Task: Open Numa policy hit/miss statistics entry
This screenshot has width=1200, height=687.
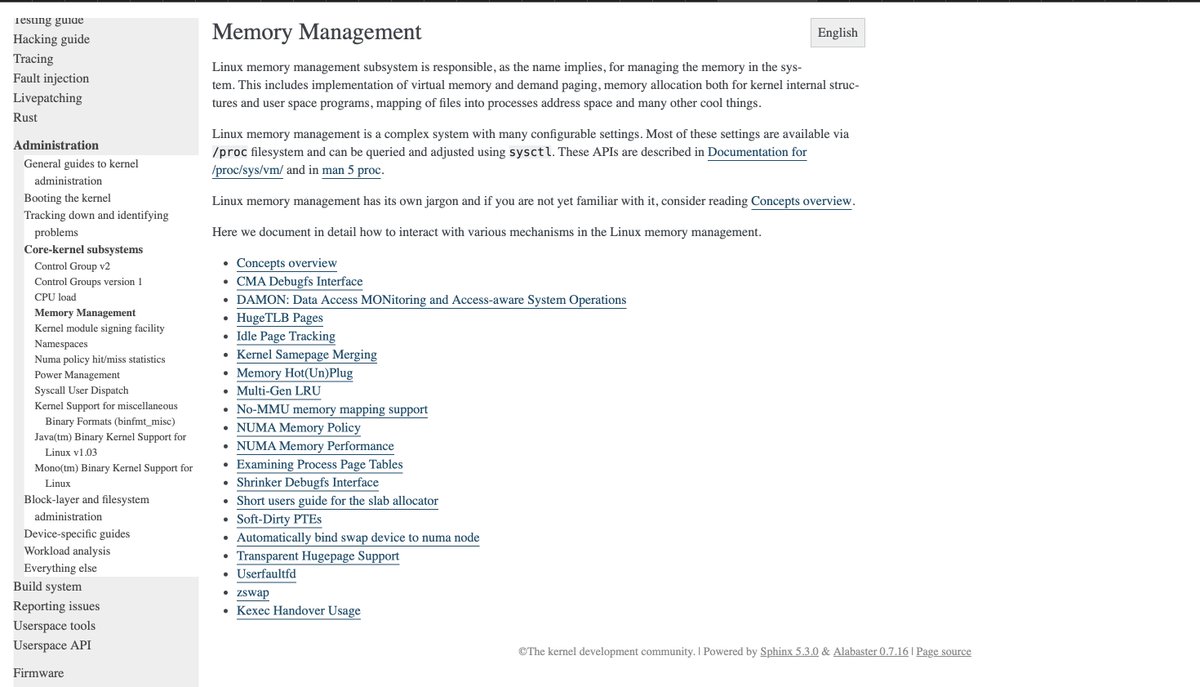Action: [x=100, y=359]
